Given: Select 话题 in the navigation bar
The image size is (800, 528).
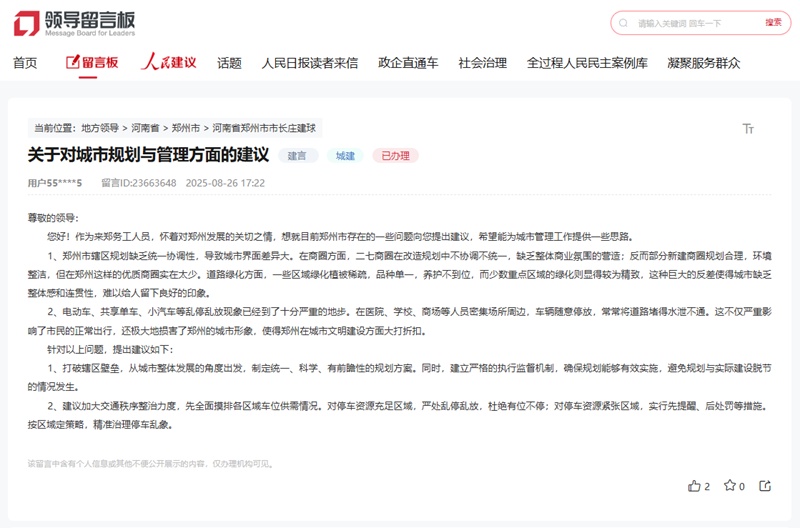Looking at the screenshot, I should pyautogui.click(x=229, y=63).
